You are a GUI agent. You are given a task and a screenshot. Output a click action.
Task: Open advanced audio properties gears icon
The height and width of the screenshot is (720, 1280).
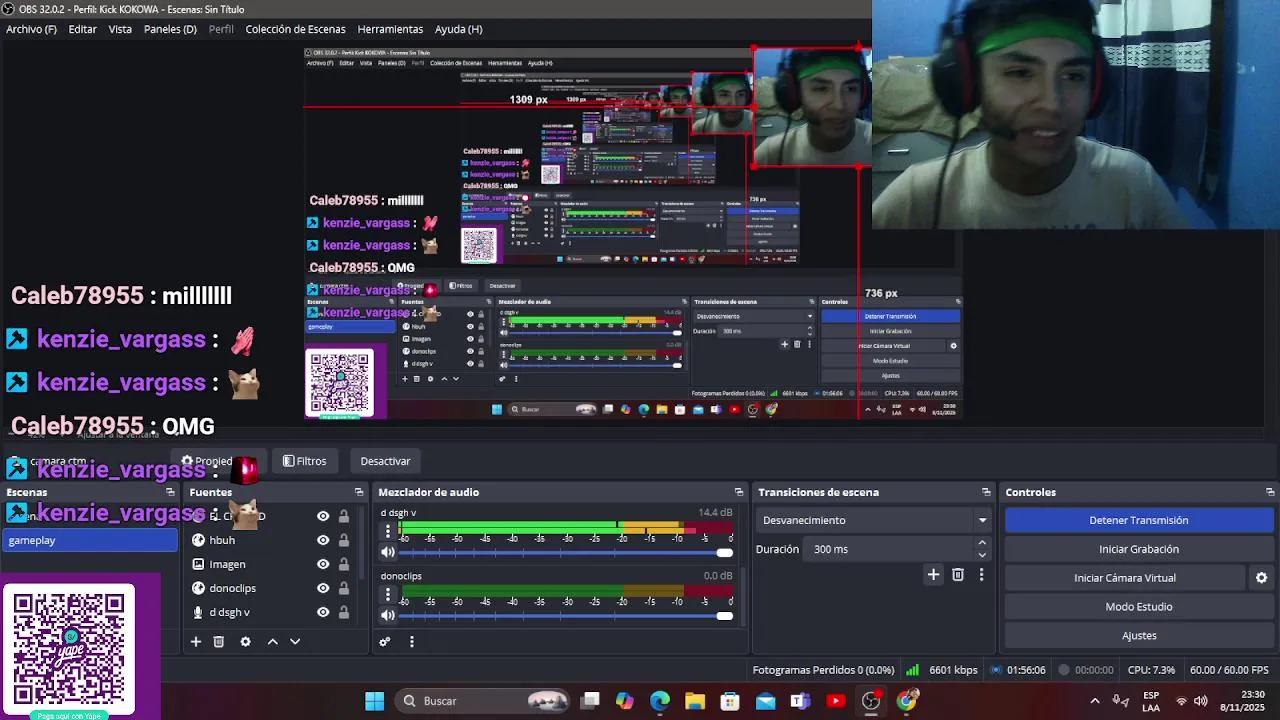[385, 642]
